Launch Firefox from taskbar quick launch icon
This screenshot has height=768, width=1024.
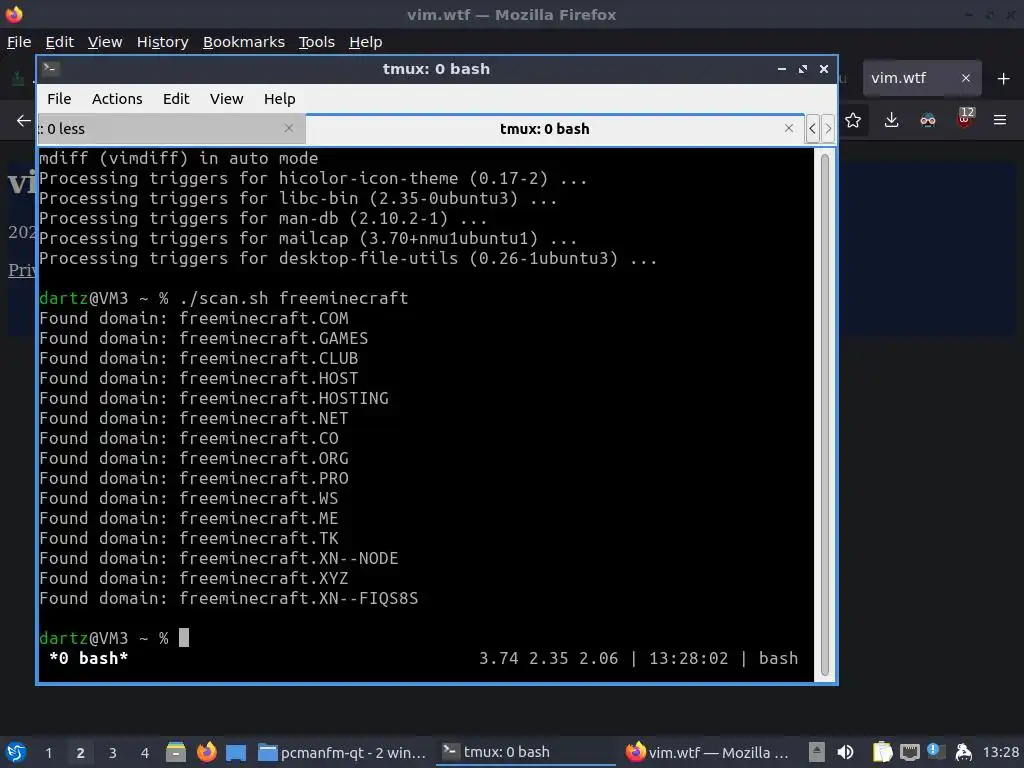[x=206, y=752]
